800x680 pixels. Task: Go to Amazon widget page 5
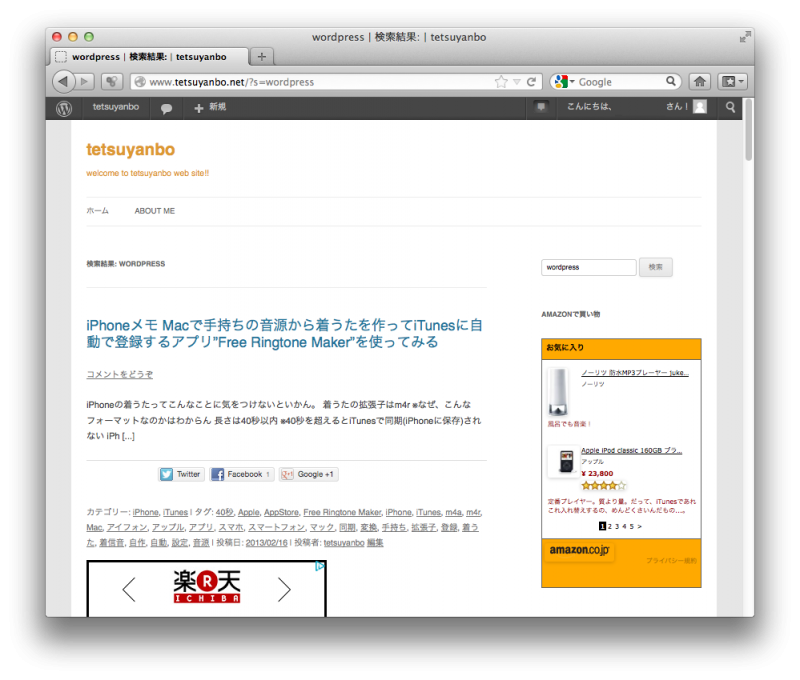pyautogui.click(x=632, y=526)
